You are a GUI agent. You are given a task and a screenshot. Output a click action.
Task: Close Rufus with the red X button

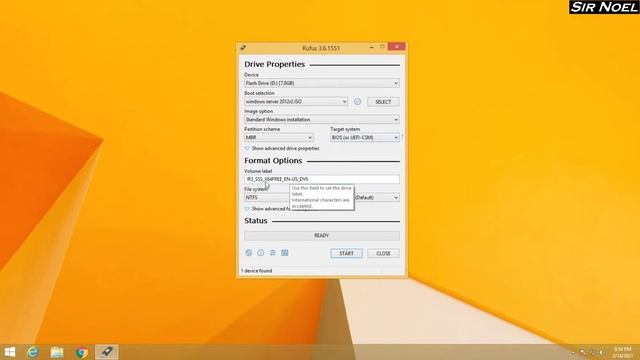pos(396,47)
